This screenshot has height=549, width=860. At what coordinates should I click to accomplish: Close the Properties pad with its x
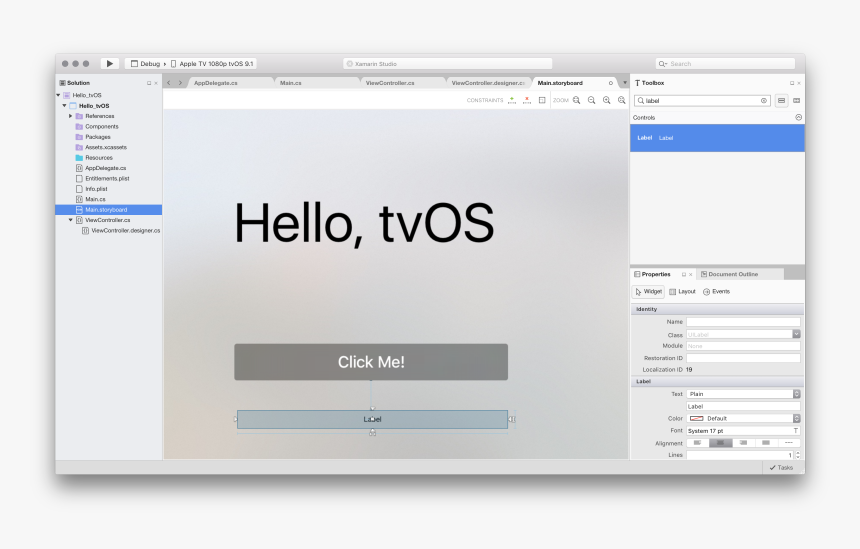tap(691, 274)
